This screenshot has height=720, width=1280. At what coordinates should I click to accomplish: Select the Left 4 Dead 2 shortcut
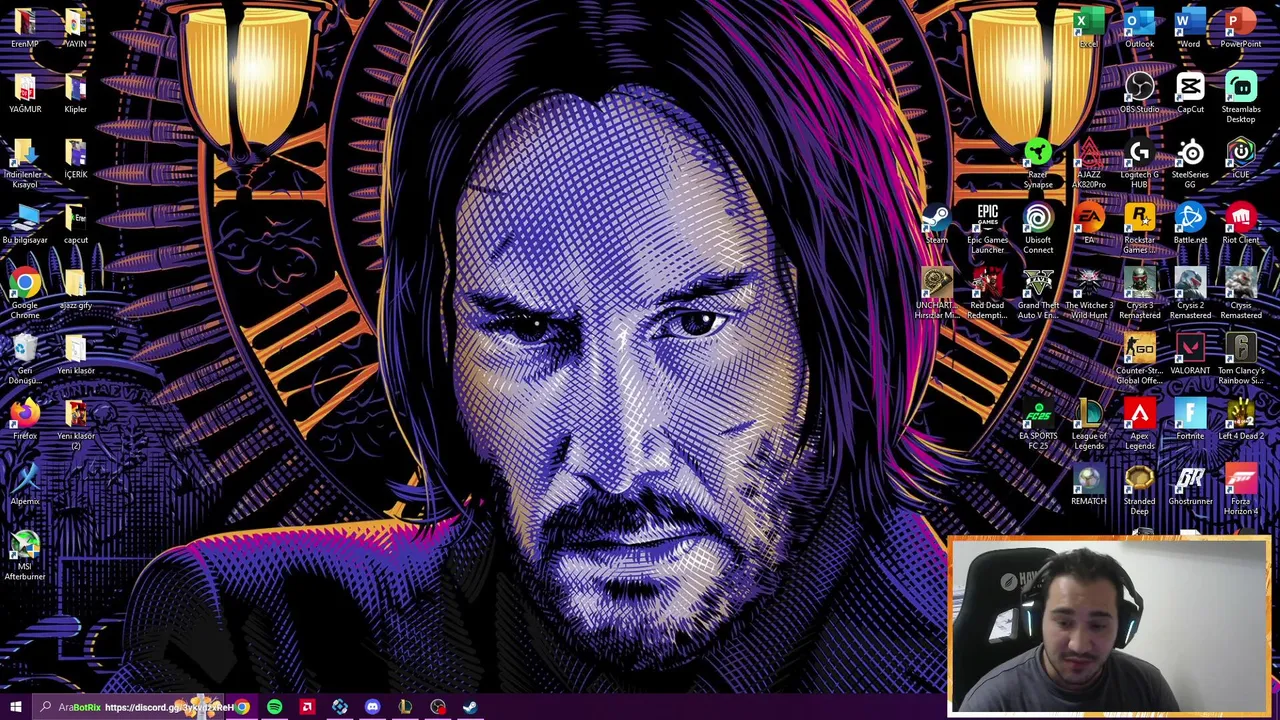coord(1240,420)
